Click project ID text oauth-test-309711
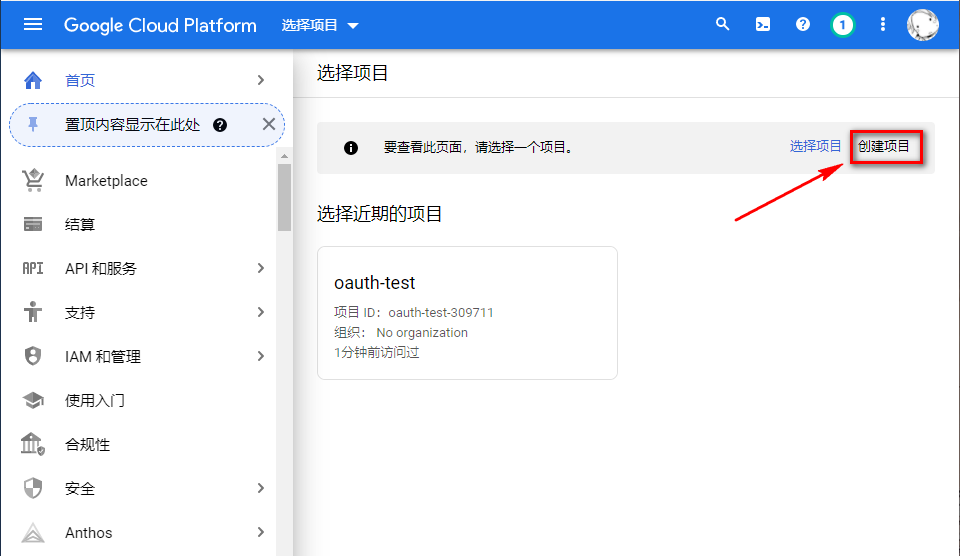 pos(441,312)
